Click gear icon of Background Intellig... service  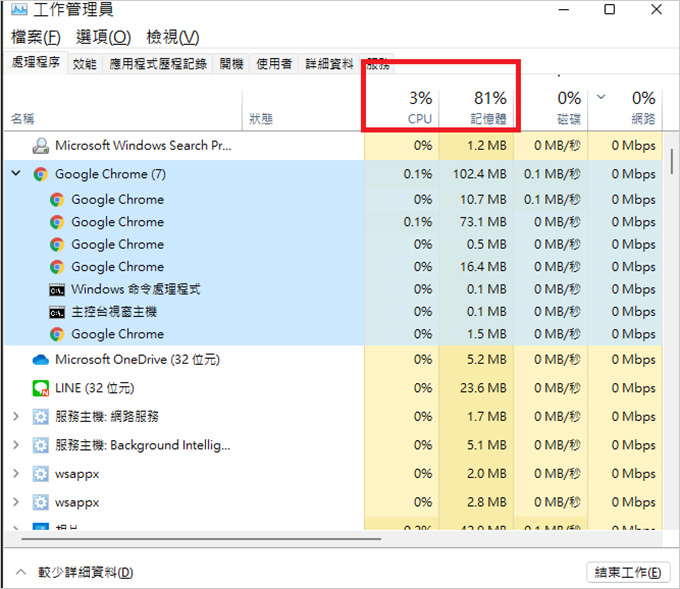(x=40, y=445)
